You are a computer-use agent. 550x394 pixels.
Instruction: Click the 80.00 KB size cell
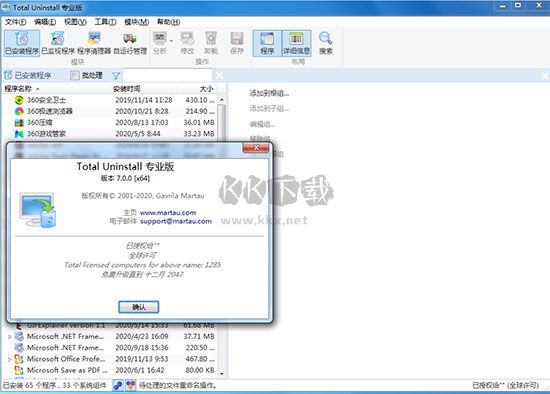pyautogui.click(x=200, y=370)
